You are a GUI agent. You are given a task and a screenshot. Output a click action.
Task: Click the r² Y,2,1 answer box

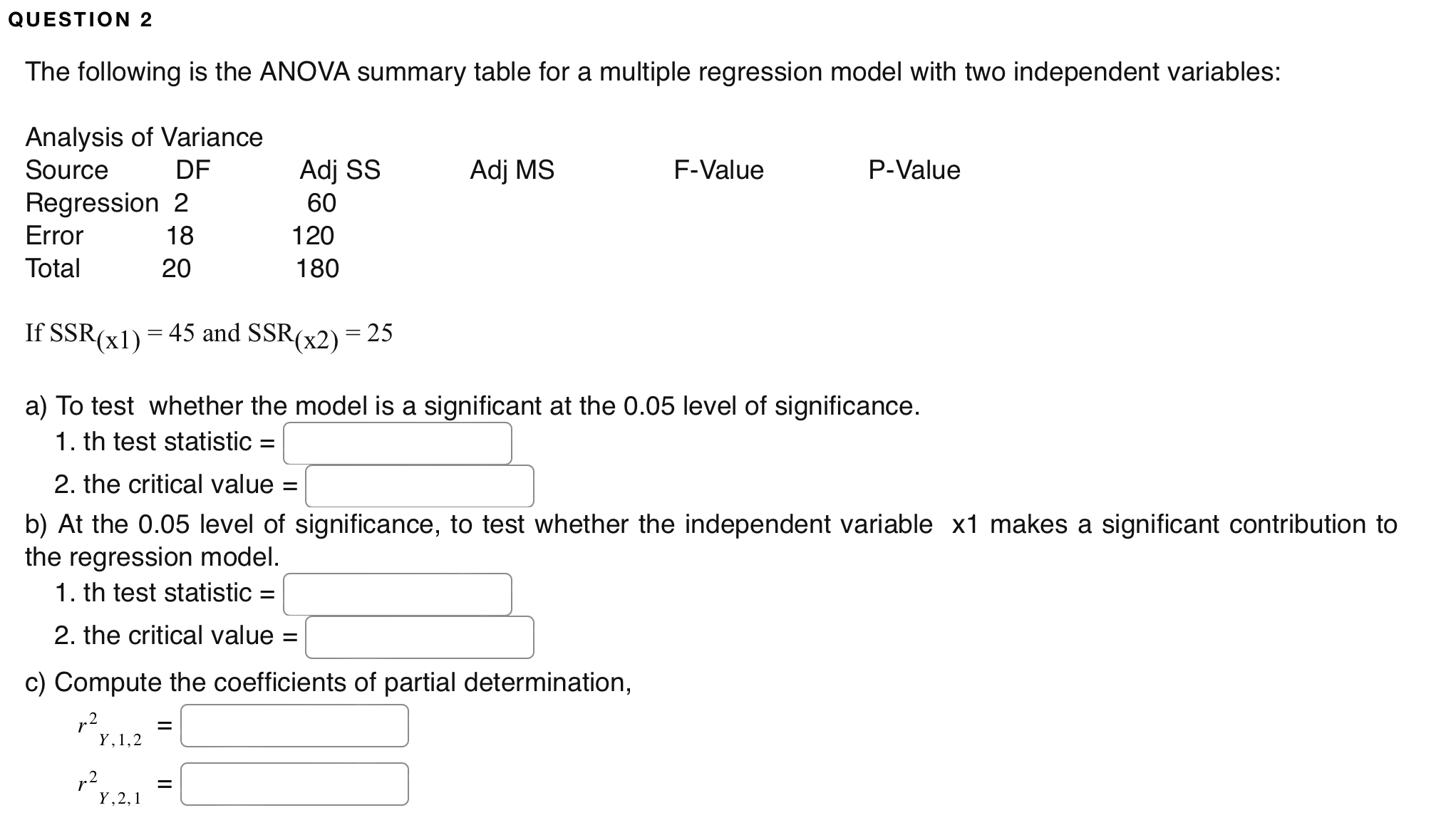pos(294,784)
